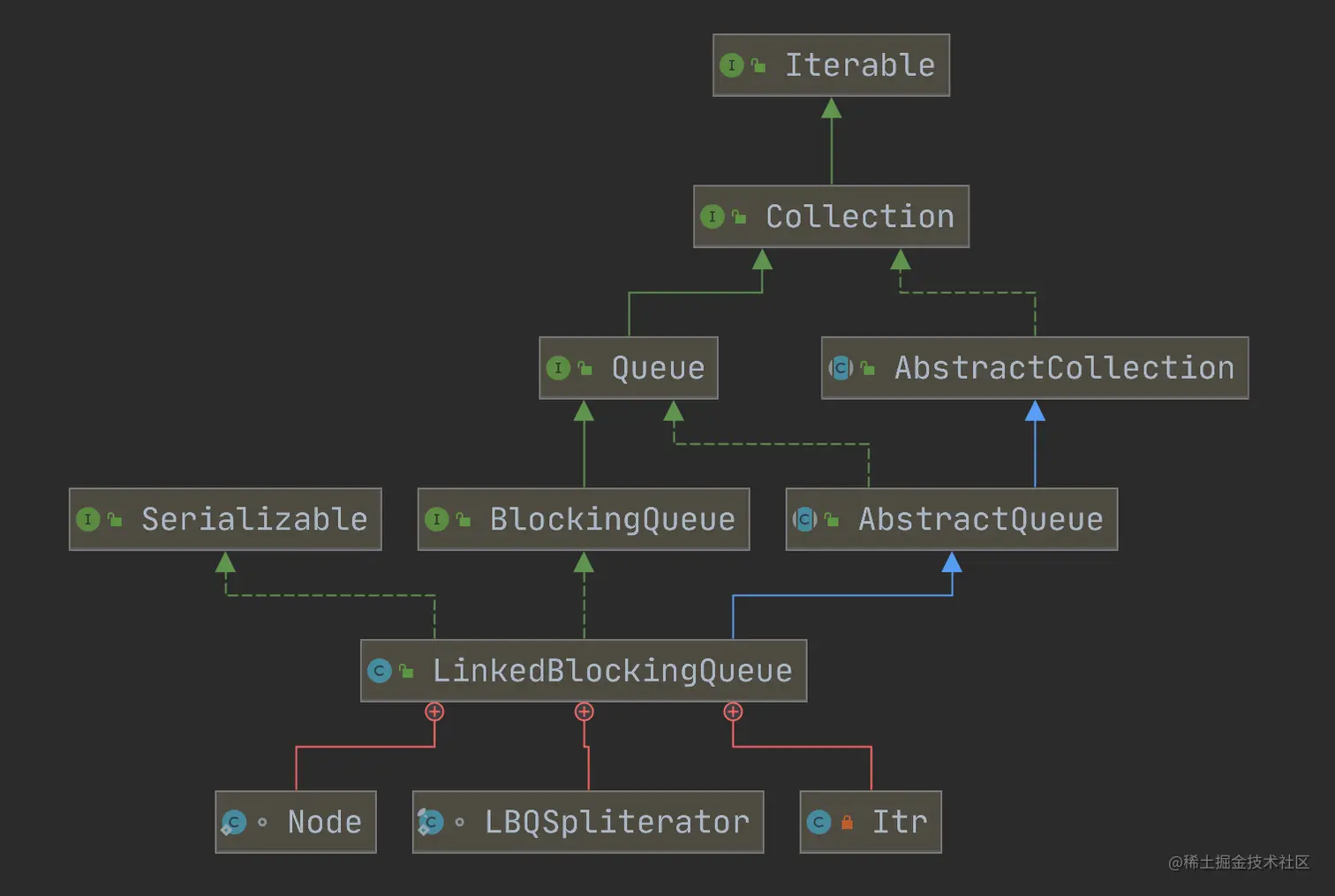Viewport: 1335px width, 896px height.
Task: Click the interface icon on BlockingQueue
Action: pyautogui.click(x=438, y=519)
